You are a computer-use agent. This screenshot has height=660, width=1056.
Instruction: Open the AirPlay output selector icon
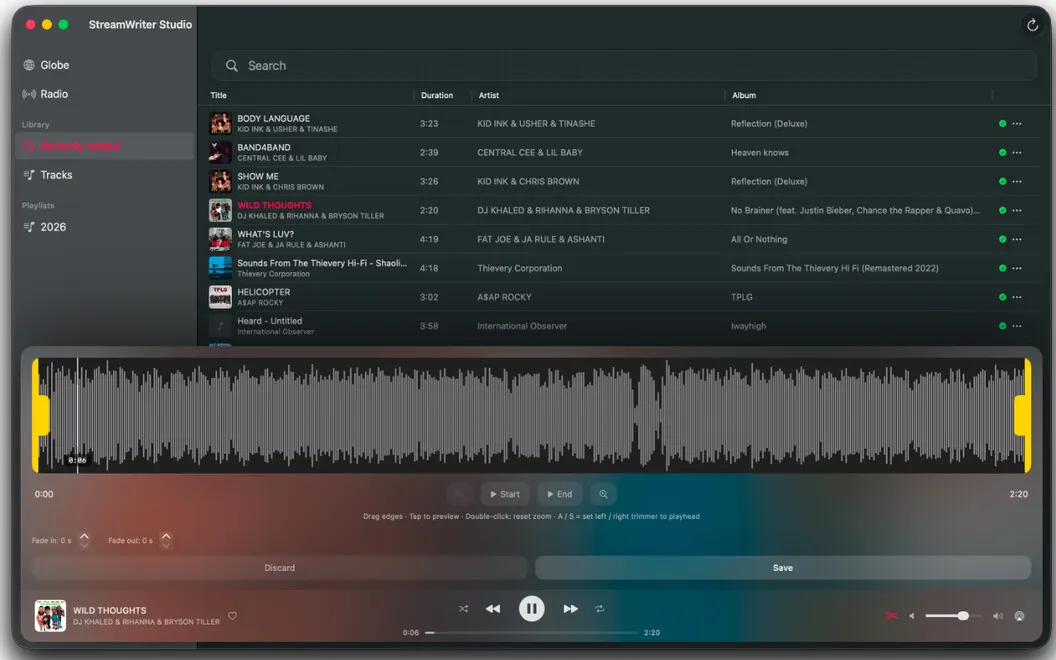[1019, 616]
